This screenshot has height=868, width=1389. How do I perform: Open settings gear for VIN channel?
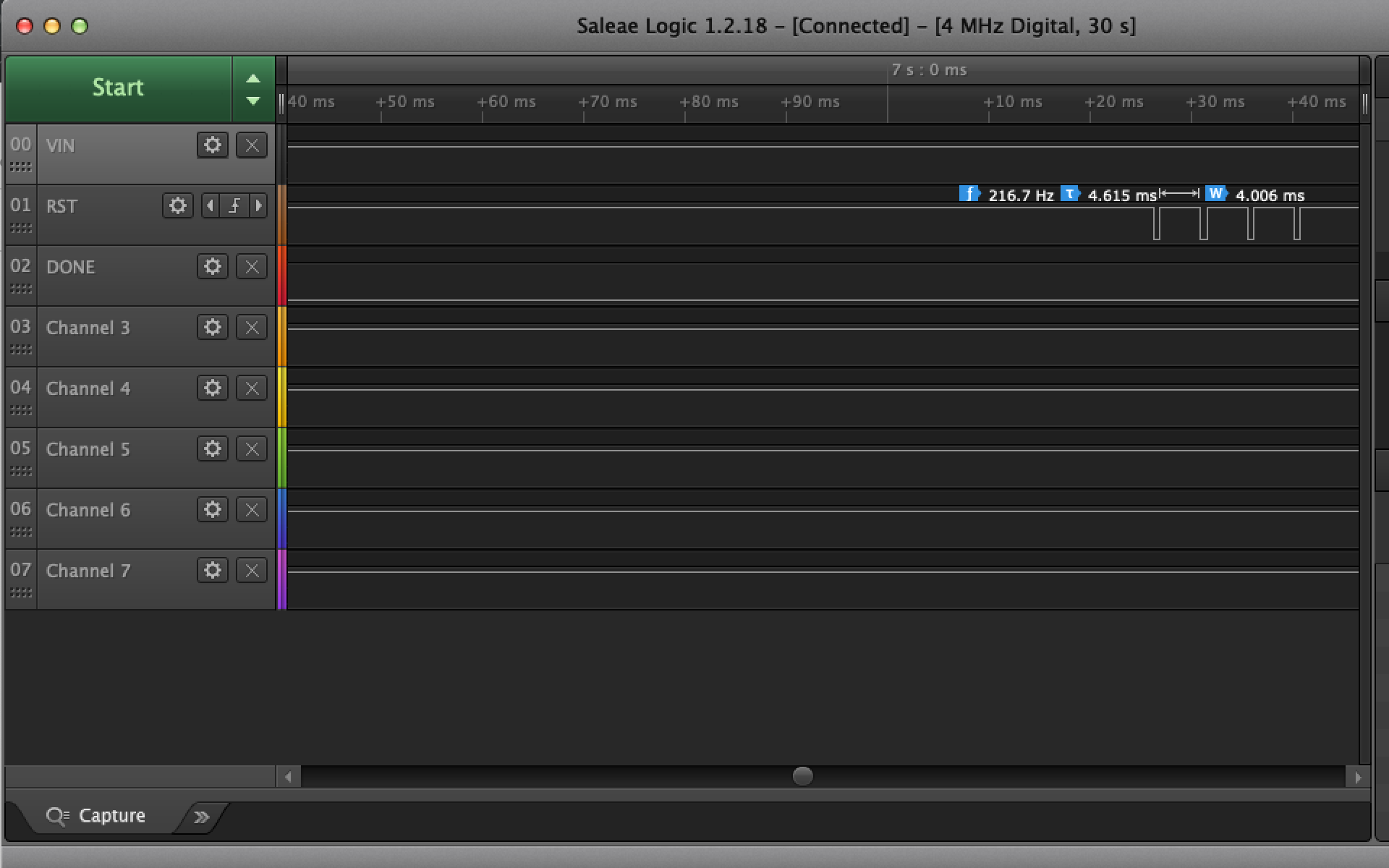pyautogui.click(x=212, y=145)
